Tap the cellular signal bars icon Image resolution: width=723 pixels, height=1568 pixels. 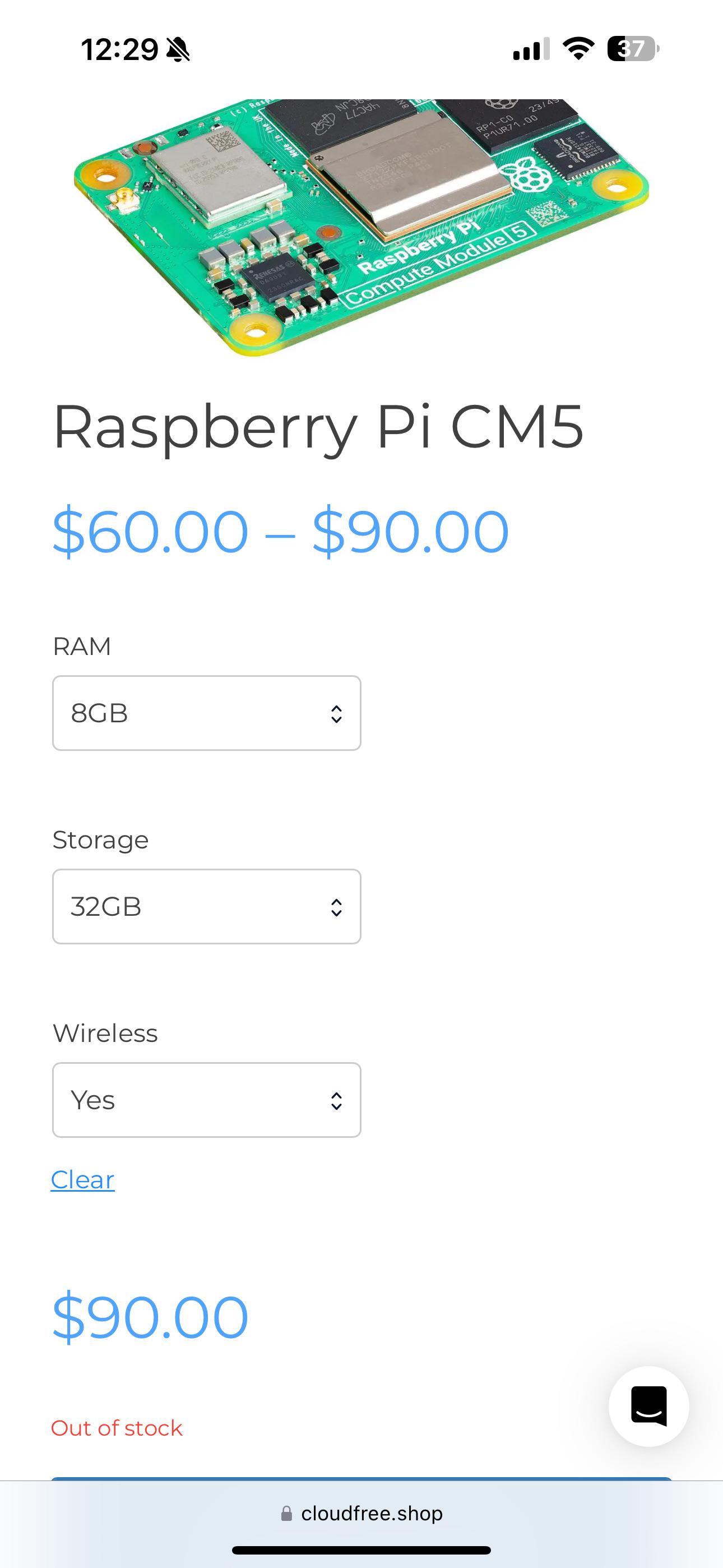[x=531, y=49]
